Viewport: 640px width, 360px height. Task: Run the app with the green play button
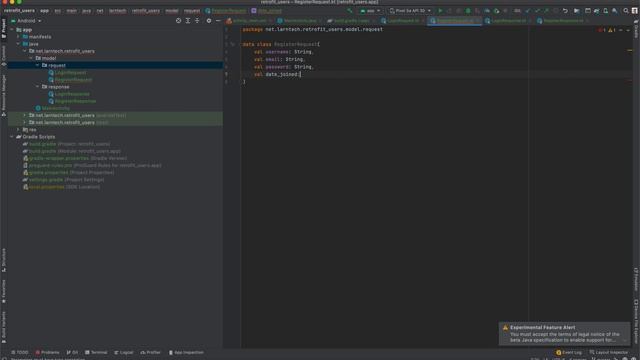440,11
